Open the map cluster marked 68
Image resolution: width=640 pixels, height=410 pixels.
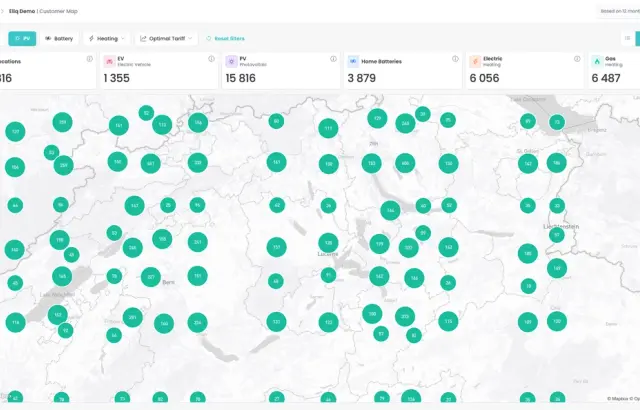click(x=276, y=281)
